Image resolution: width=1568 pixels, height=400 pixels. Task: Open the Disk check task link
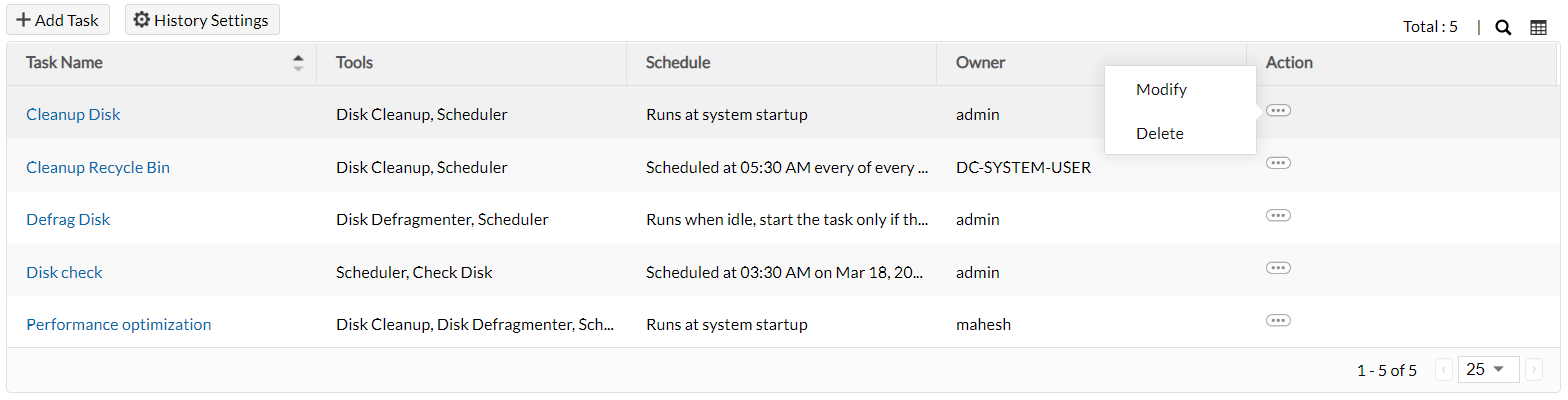point(64,273)
